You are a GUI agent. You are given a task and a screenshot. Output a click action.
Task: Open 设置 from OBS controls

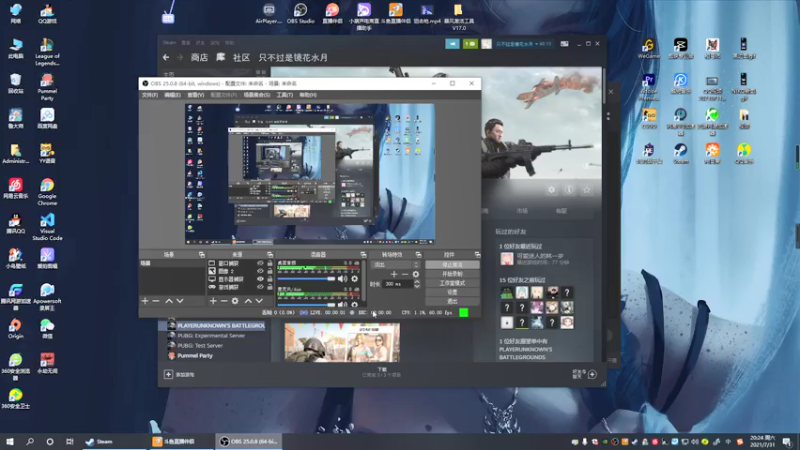[452, 292]
